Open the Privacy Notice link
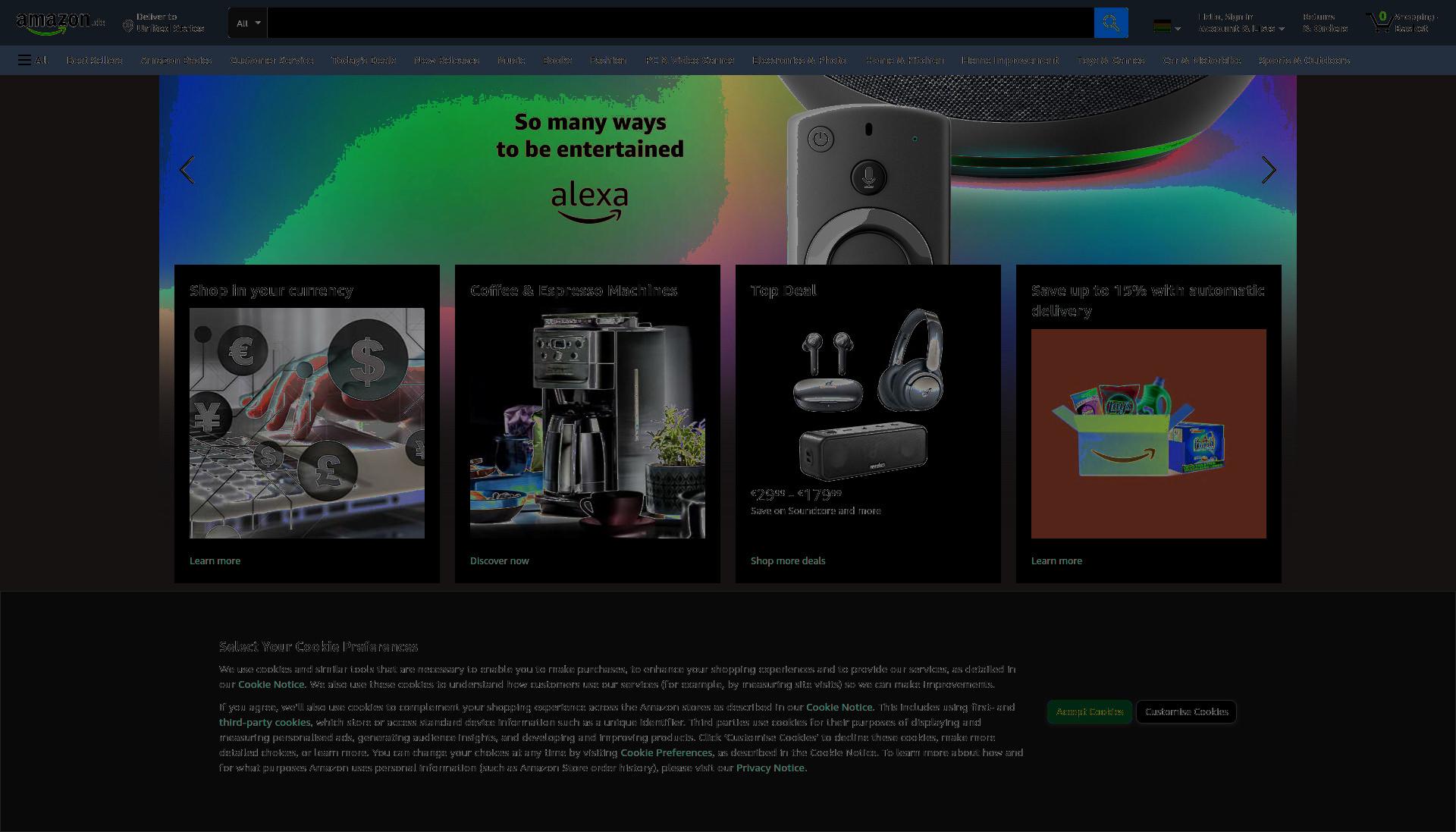The width and height of the screenshot is (1456, 832). (x=770, y=768)
